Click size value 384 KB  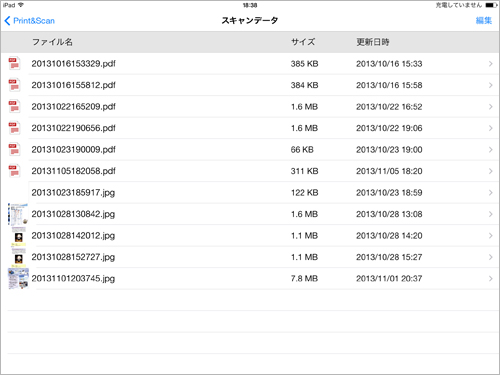[304, 85]
